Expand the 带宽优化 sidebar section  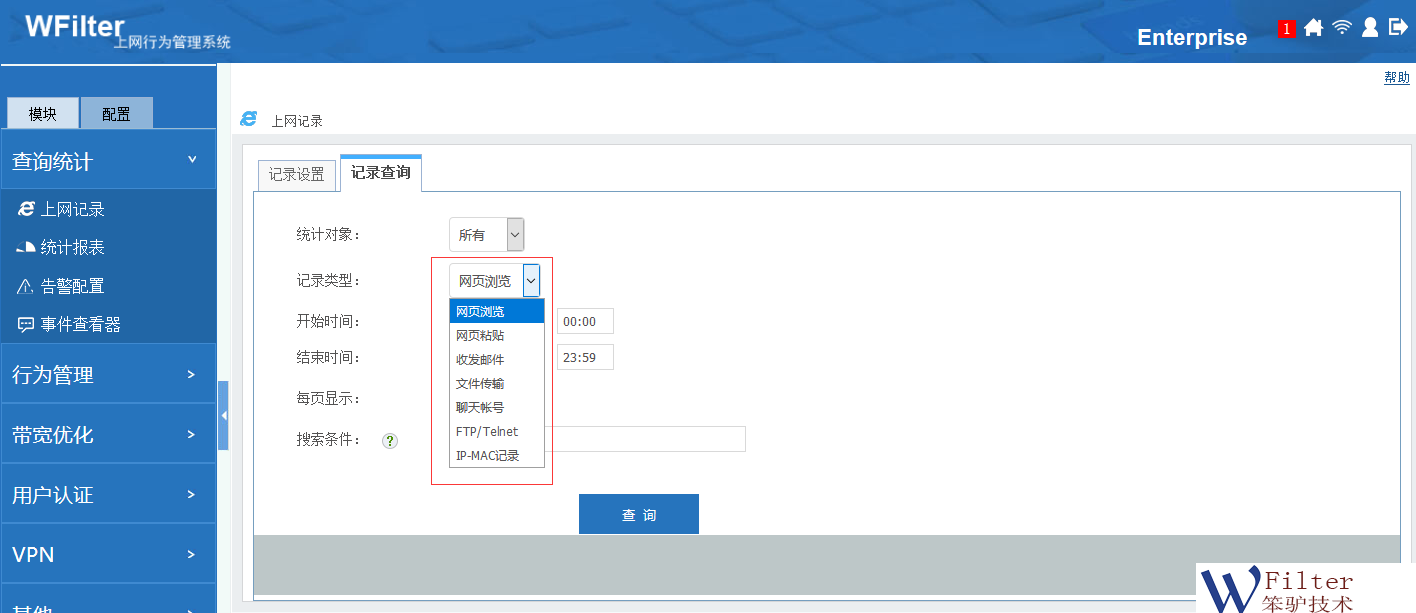108,434
